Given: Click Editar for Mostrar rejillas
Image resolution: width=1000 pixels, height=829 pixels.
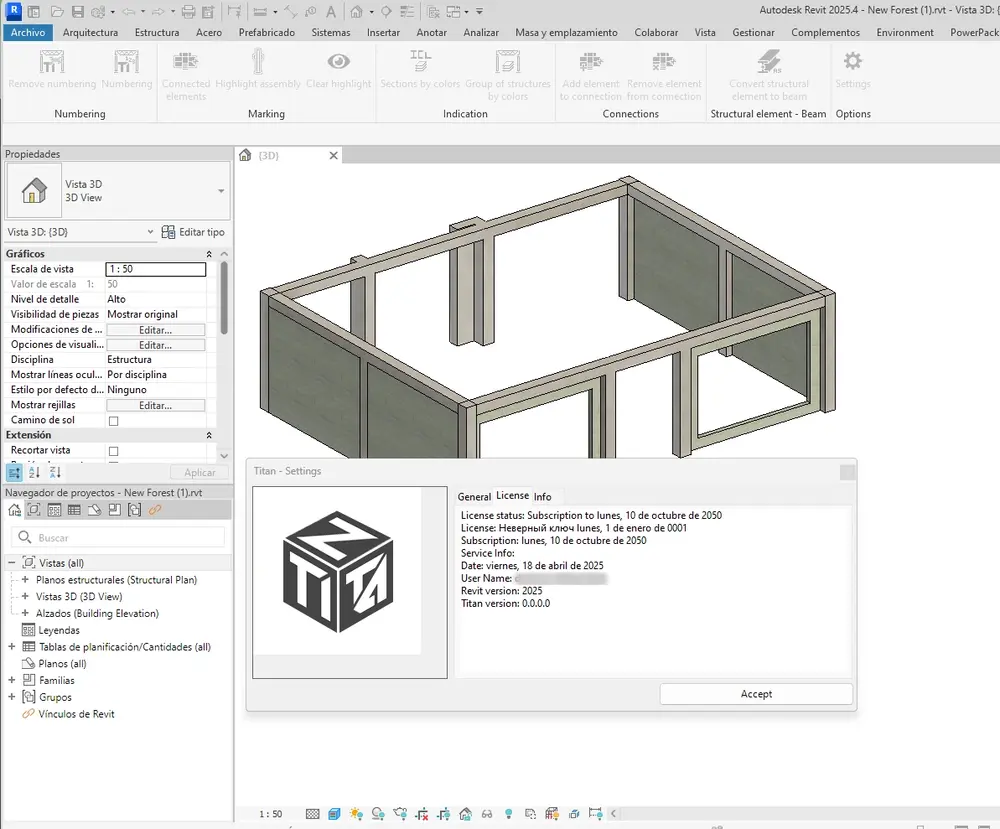Looking at the screenshot, I should [156, 406].
